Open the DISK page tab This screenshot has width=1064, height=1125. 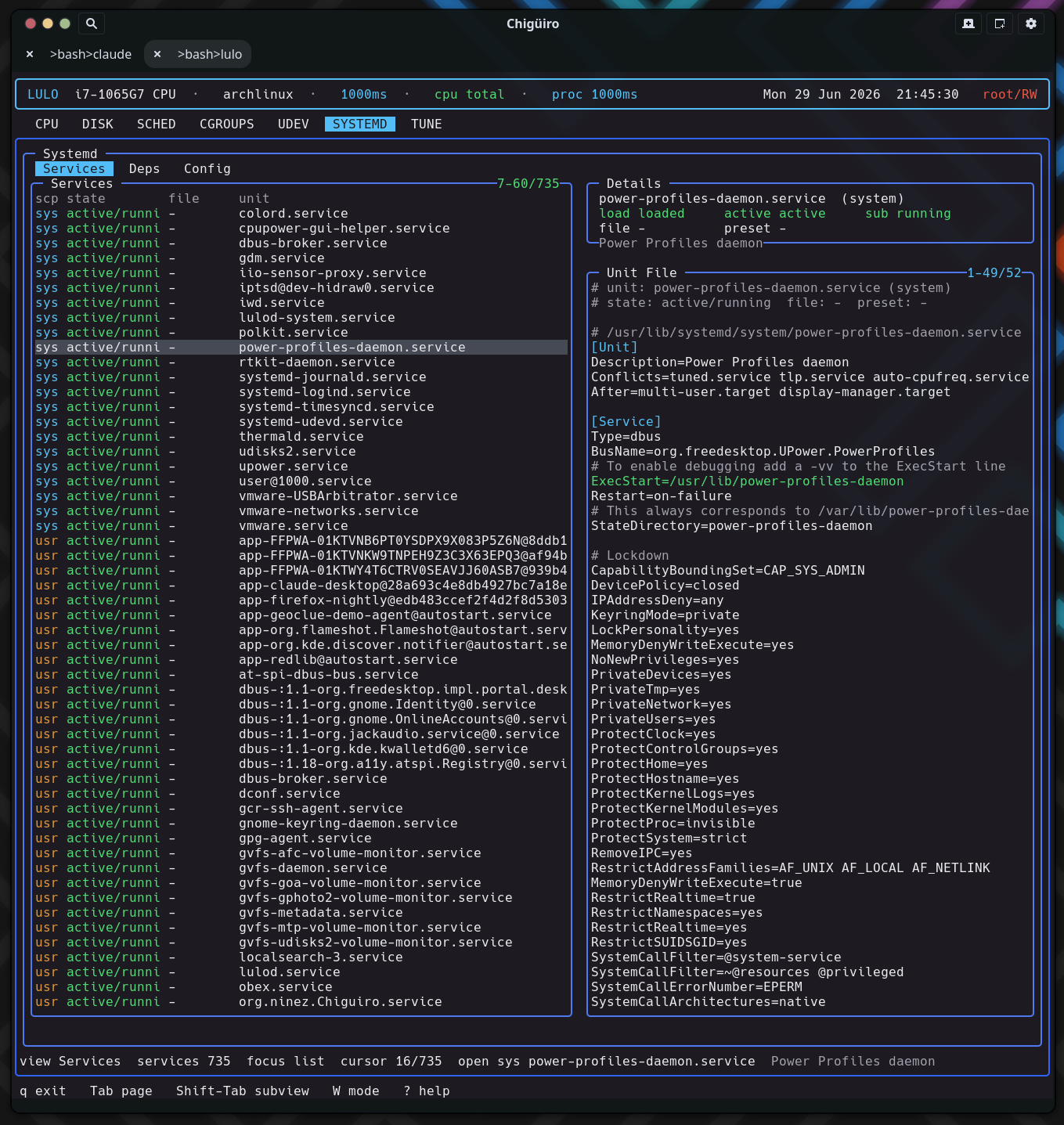tap(98, 124)
